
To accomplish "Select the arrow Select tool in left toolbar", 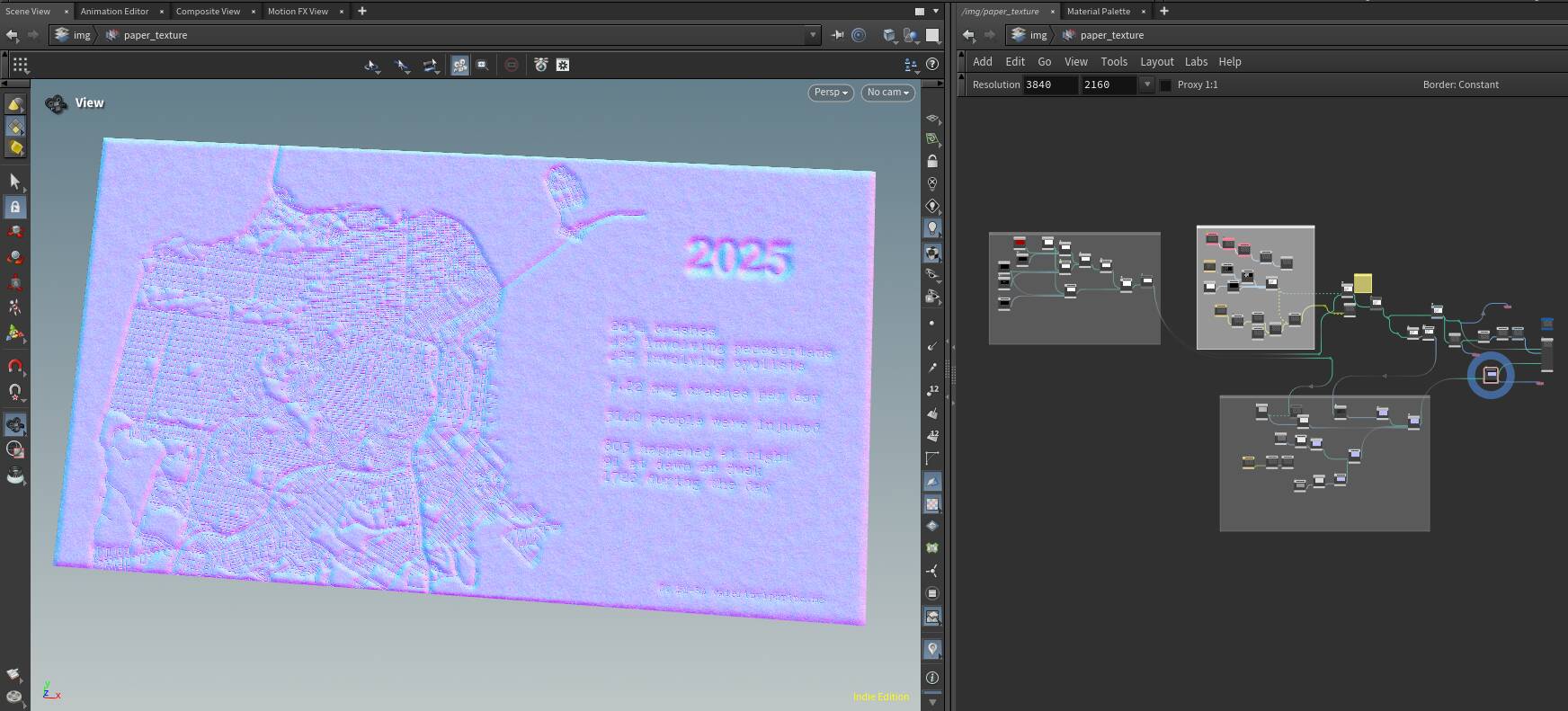I will pyautogui.click(x=14, y=182).
